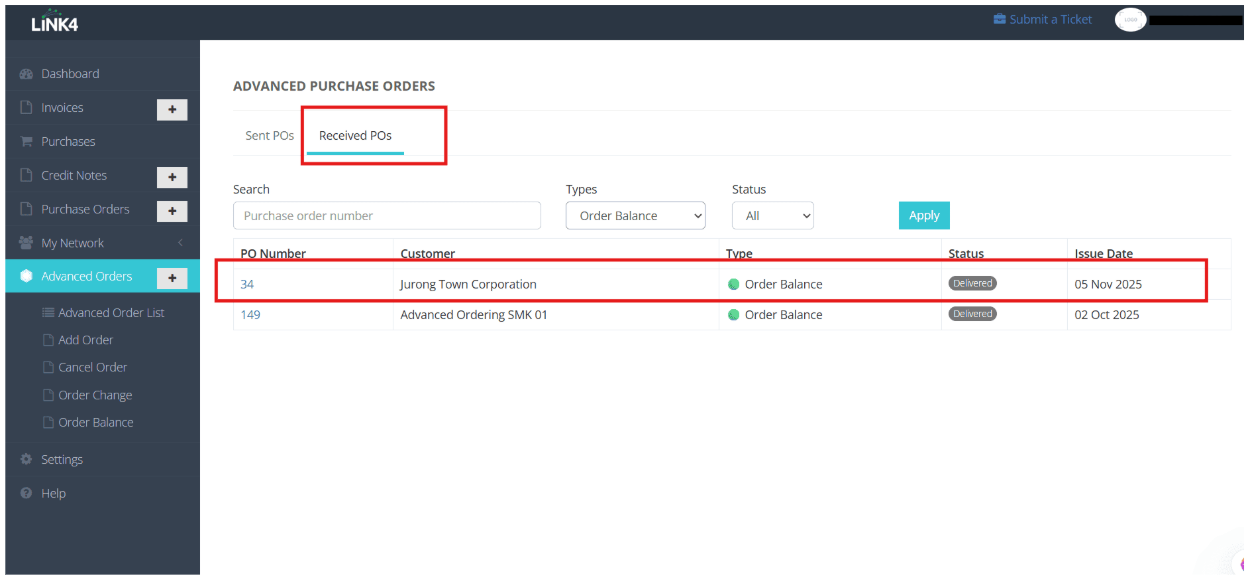
Task: Click the Purchases cart icon
Action: pos(27,142)
